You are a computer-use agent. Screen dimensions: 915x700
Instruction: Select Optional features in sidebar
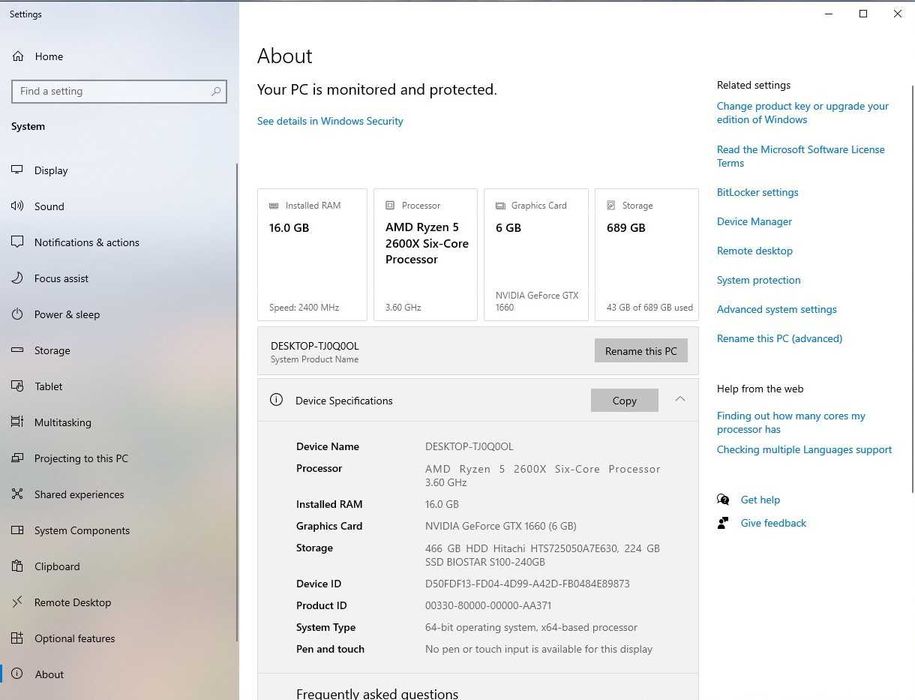click(x=74, y=638)
